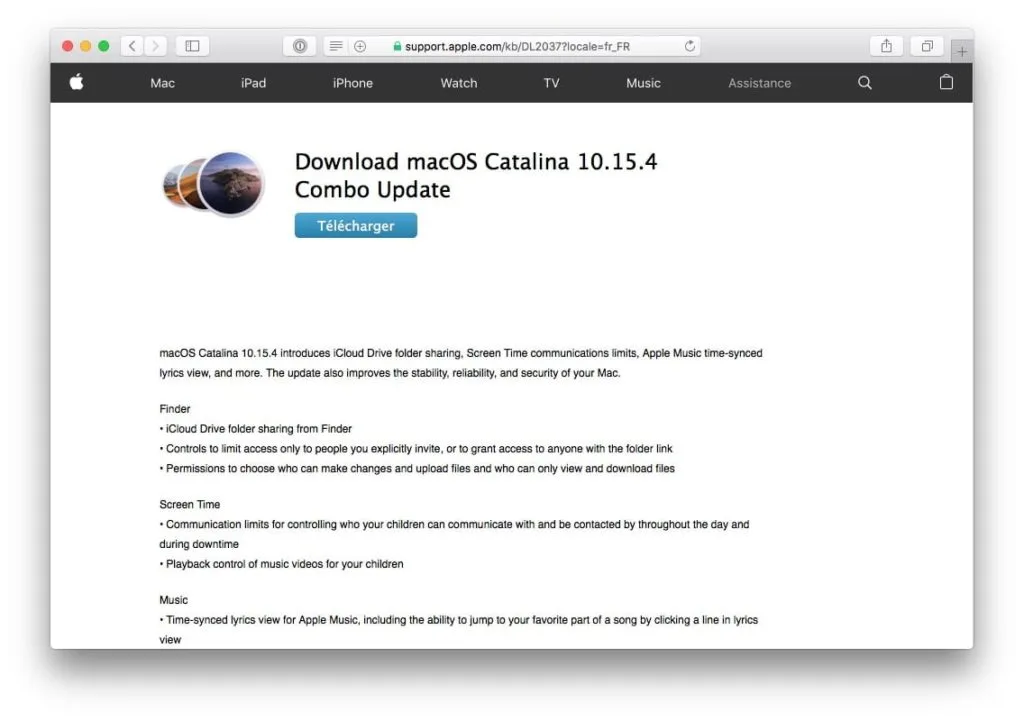1024x721 pixels.
Task: Open the TV menu item
Action: (551, 83)
